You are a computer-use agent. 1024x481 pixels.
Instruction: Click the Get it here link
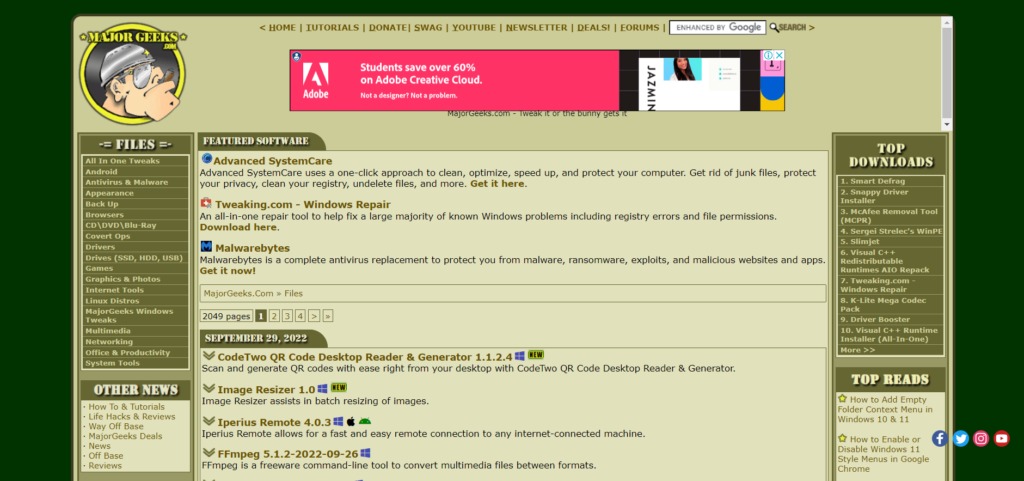coord(498,183)
